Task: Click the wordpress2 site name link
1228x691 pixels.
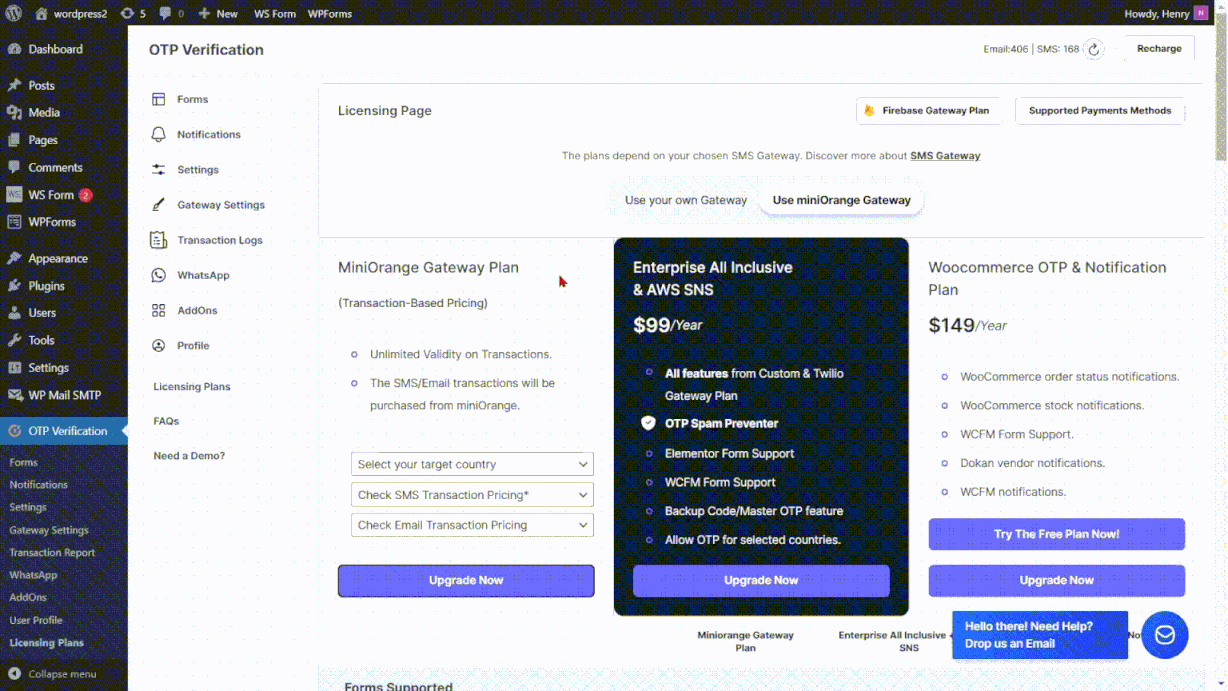Action: 70,13
